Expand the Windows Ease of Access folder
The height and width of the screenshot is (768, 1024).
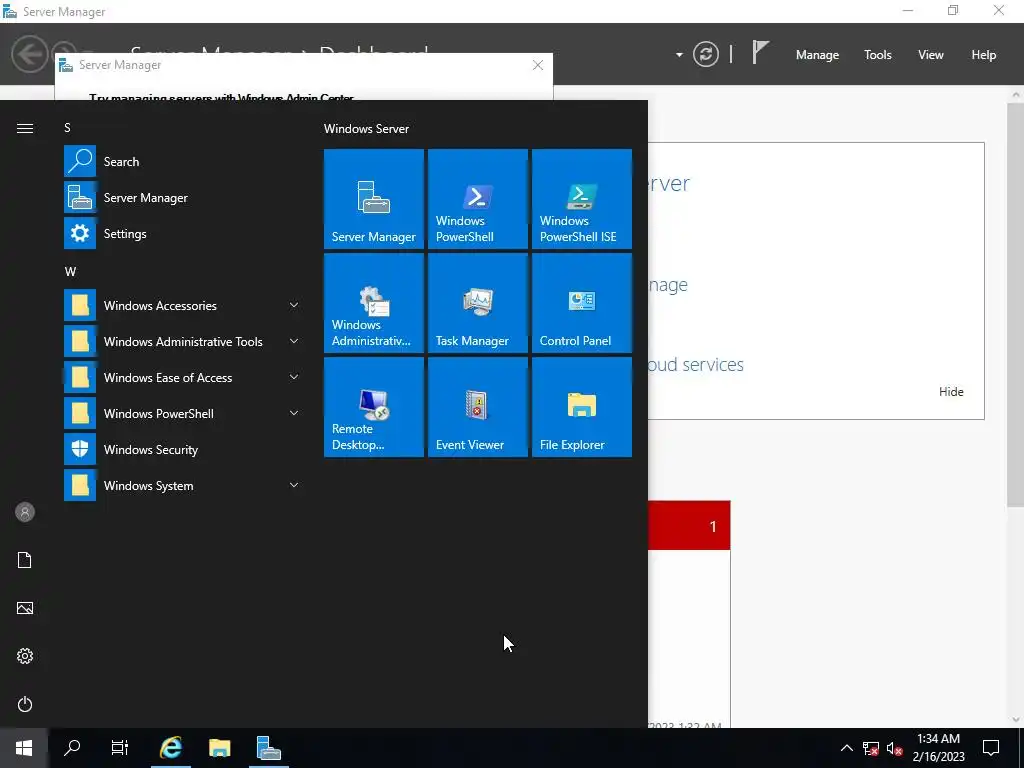[183, 377]
